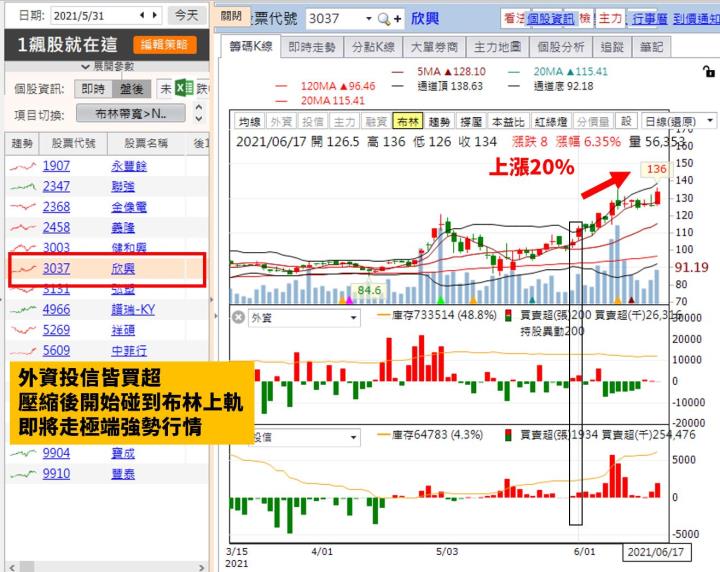The width and height of the screenshot is (720, 572).
Task: Toggle the 投信 overlay button
Action: pos(313,122)
